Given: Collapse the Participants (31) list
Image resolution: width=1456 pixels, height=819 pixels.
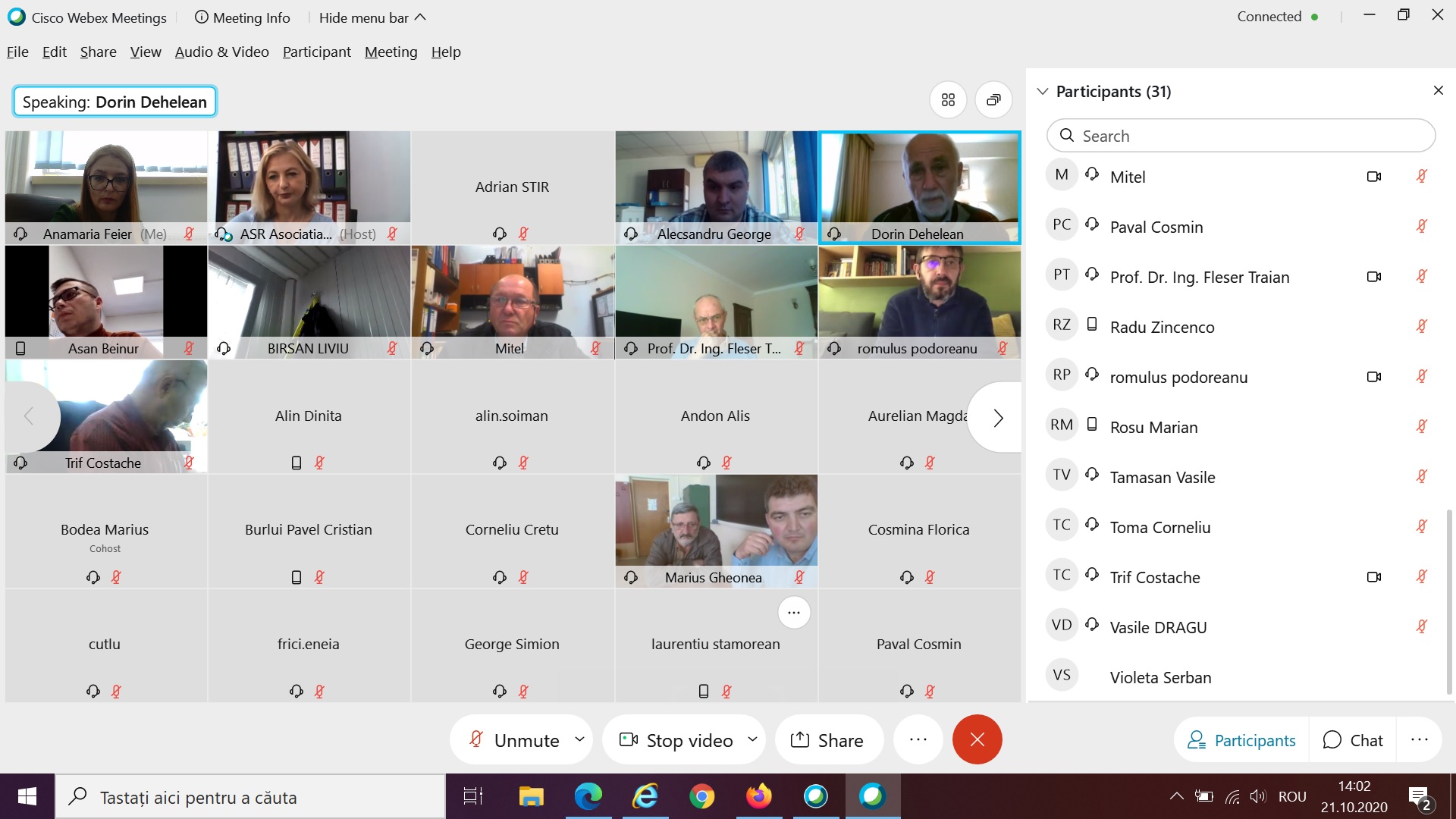Looking at the screenshot, I should 1043,92.
